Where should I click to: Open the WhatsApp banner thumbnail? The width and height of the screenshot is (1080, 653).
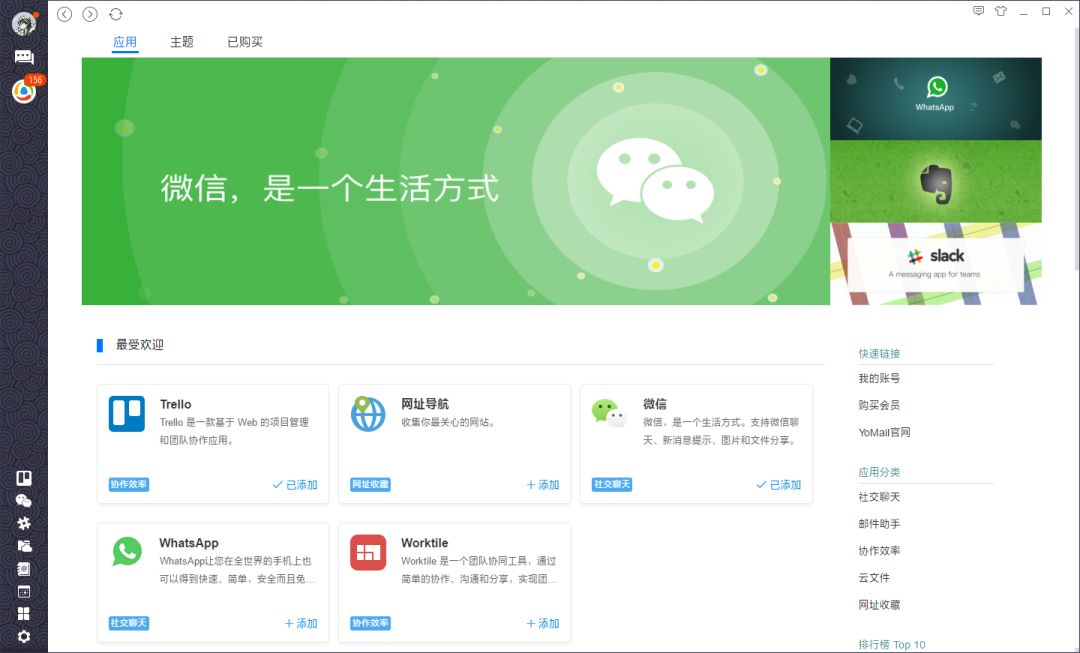936,99
